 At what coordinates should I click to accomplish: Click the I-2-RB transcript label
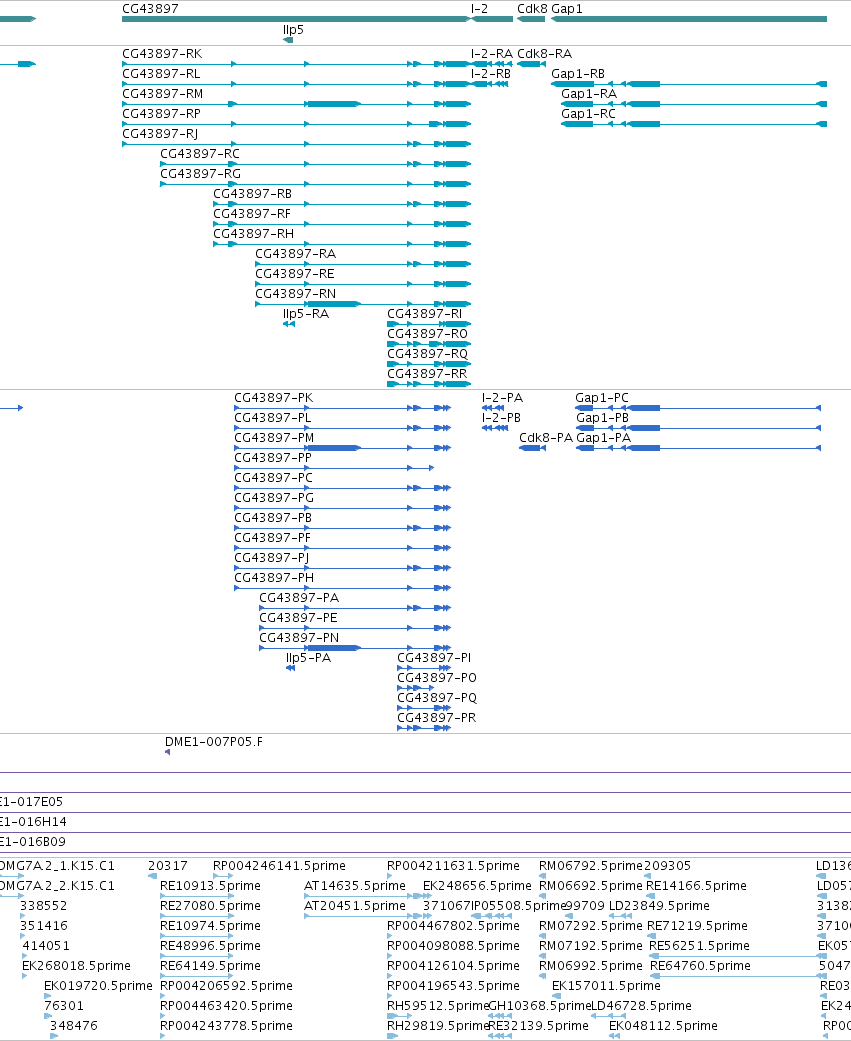coord(491,74)
